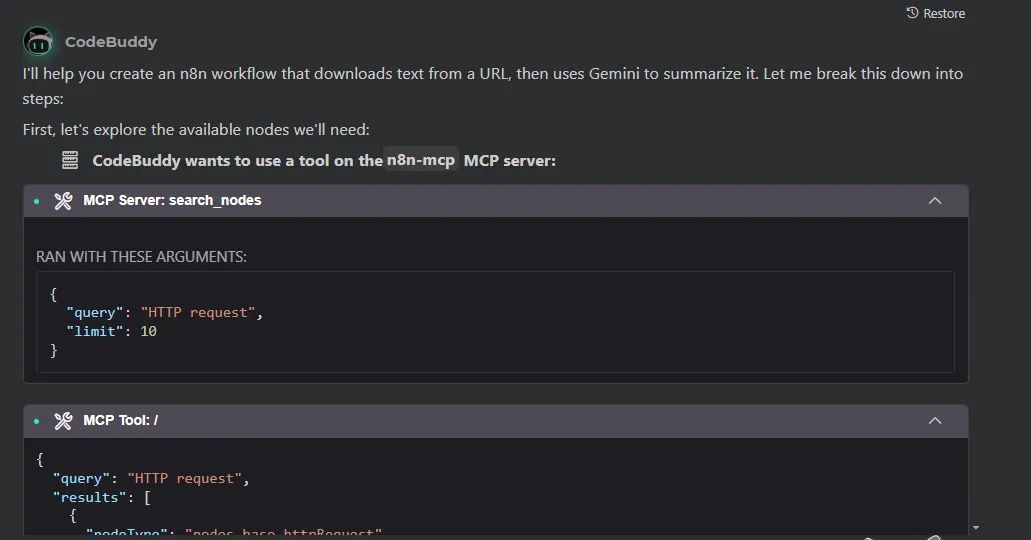This screenshot has height=540, width=1031.
Task: Click the wrench icon beside MCP Server: search_nodes
Action: pyautogui.click(x=63, y=201)
